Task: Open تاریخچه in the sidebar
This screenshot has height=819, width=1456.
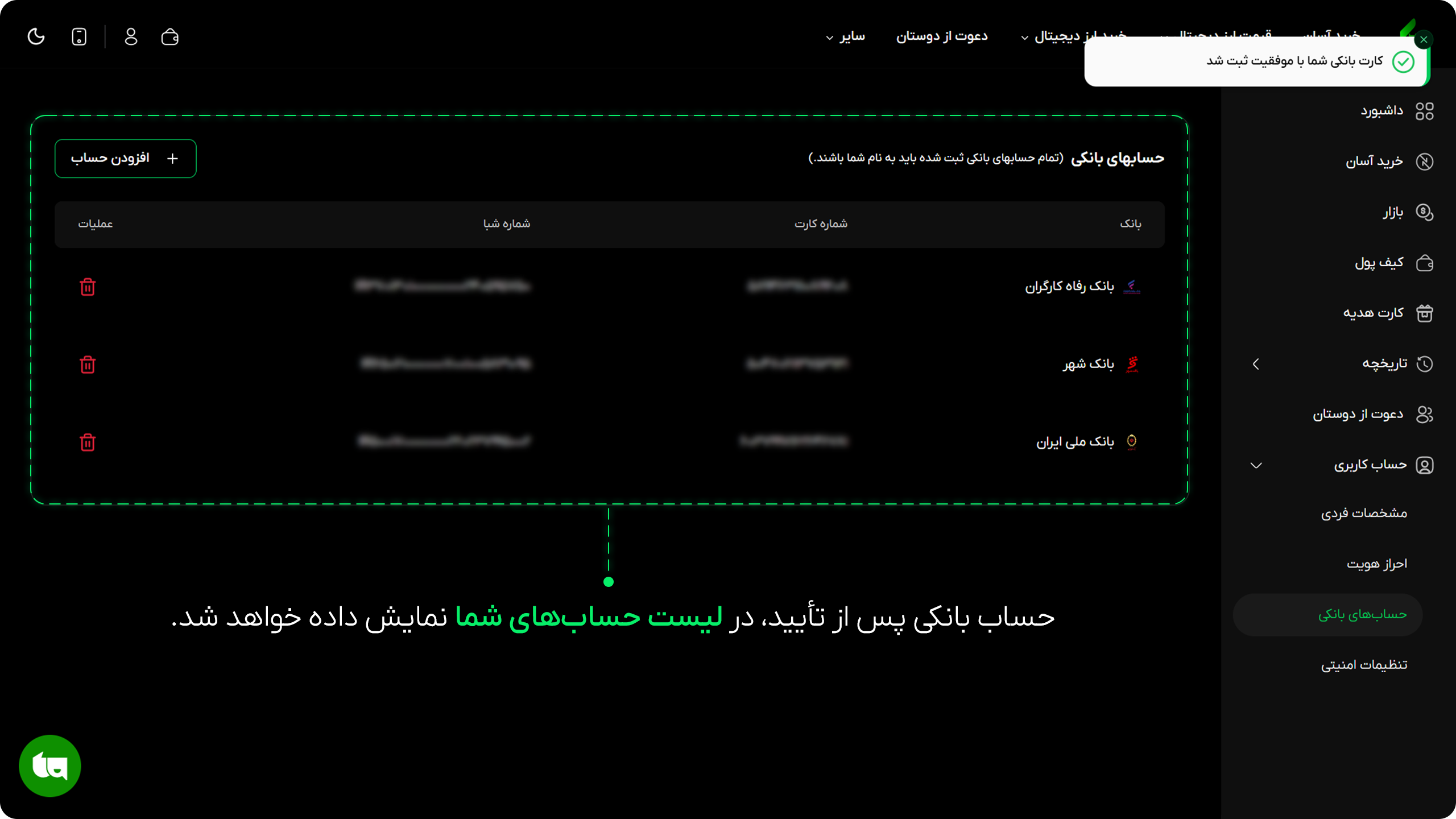Action: tap(1384, 363)
